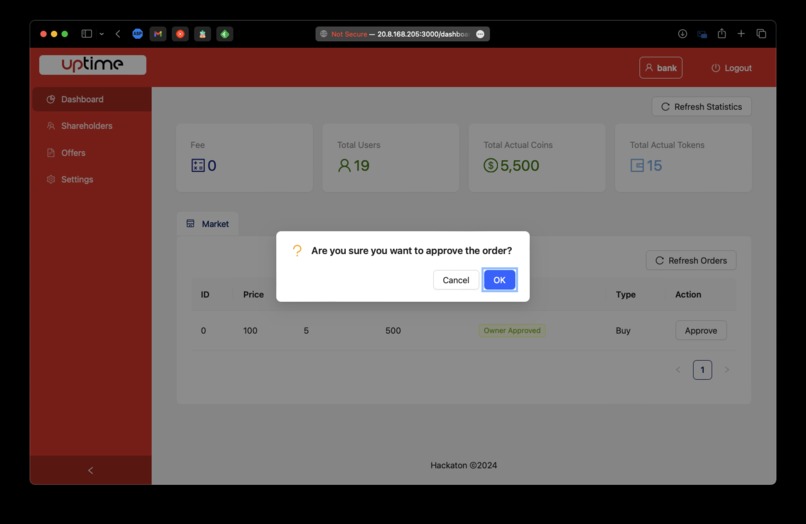
Task: Click the Fee calculator icon
Action: (x=198, y=165)
